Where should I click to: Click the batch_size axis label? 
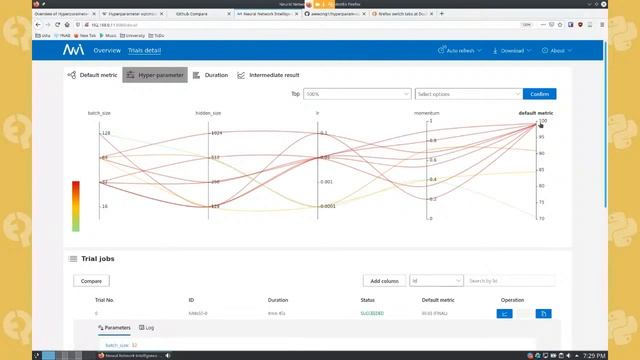click(x=99, y=113)
